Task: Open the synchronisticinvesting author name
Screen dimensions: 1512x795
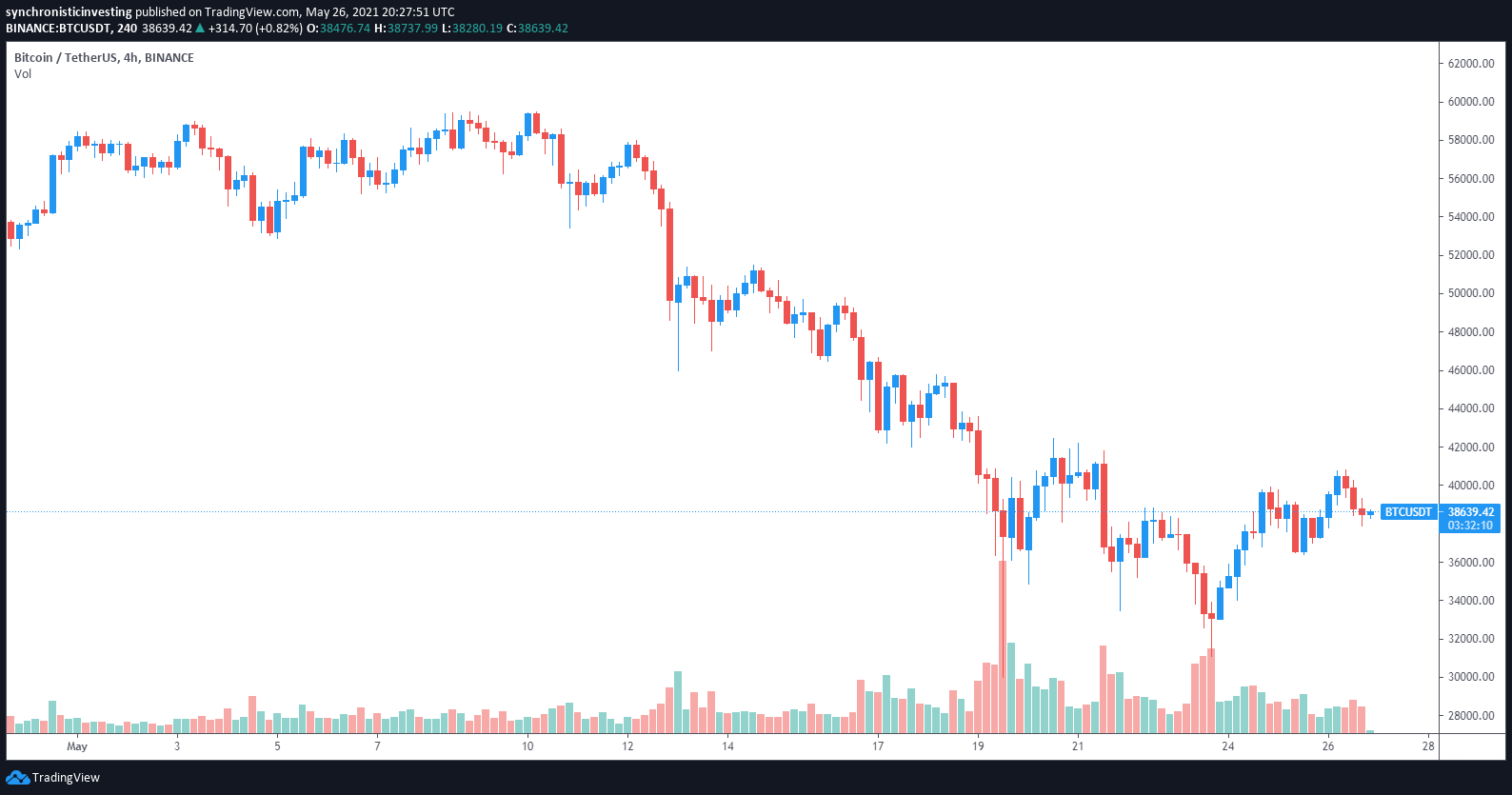Action: 69,12
